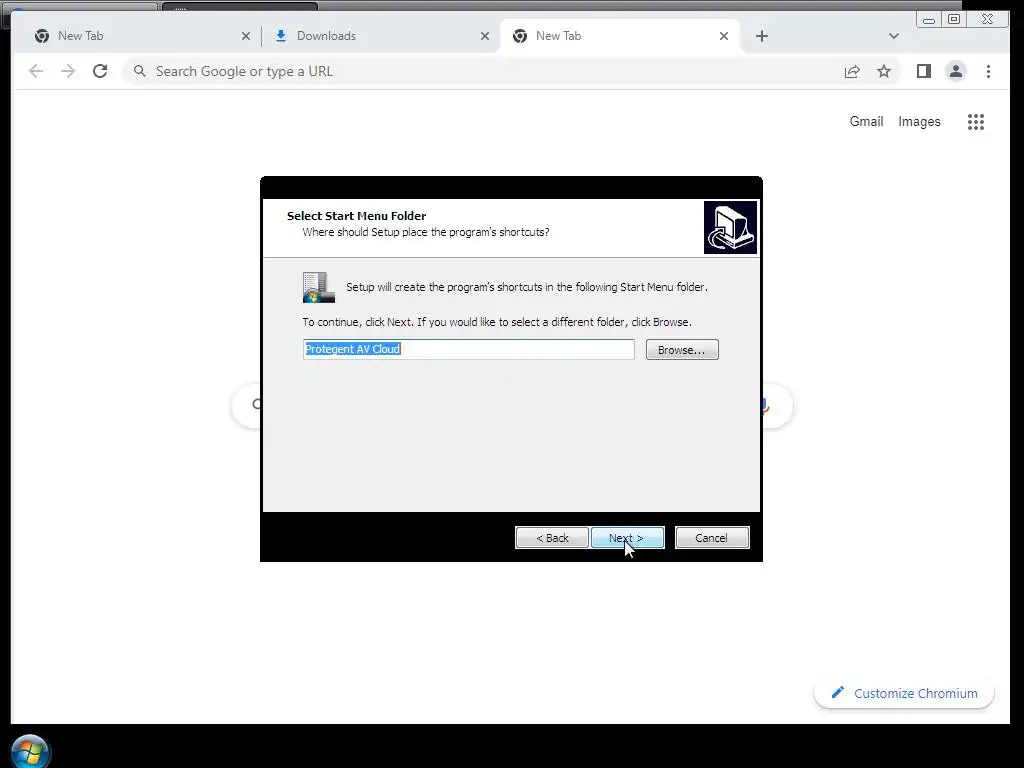This screenshot has width=1024, height=768.
Task: Open the profile avatar menu
Action: pos(955,71)
